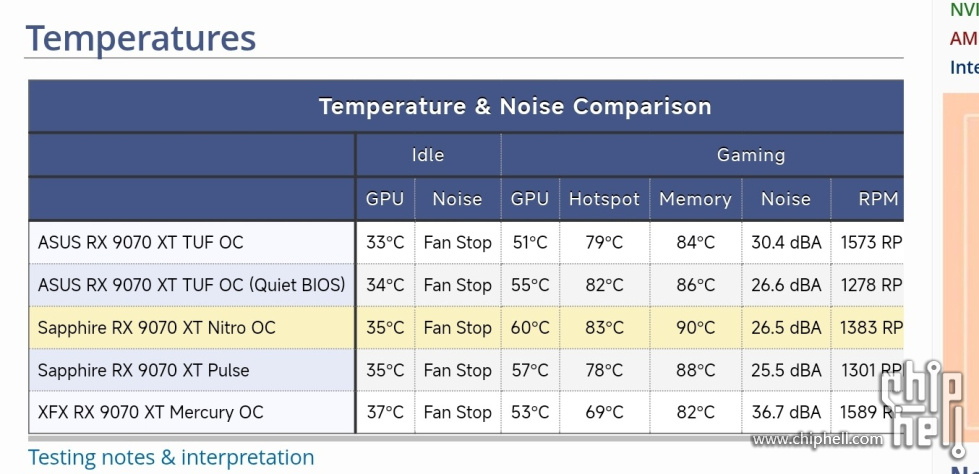Click the Gaming Noise column header

[786, 199]
